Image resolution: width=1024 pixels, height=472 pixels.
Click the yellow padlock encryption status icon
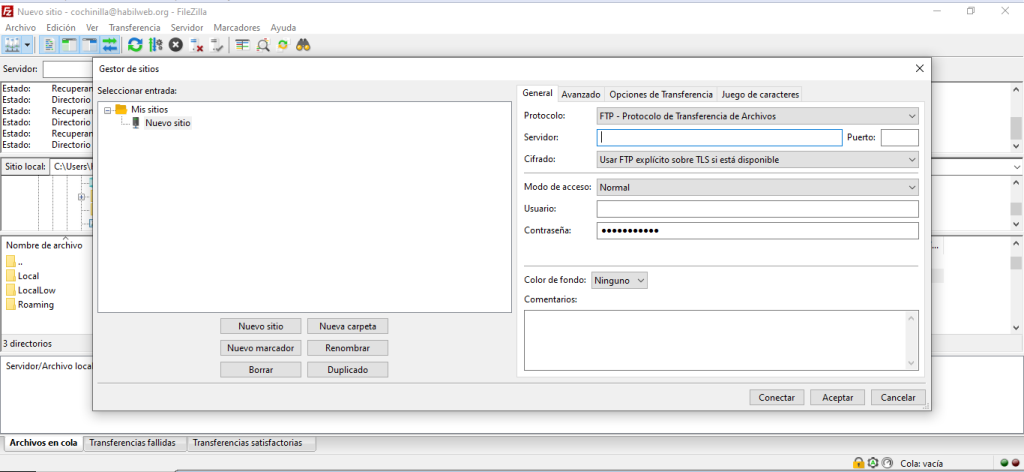[x=859, y=463]
